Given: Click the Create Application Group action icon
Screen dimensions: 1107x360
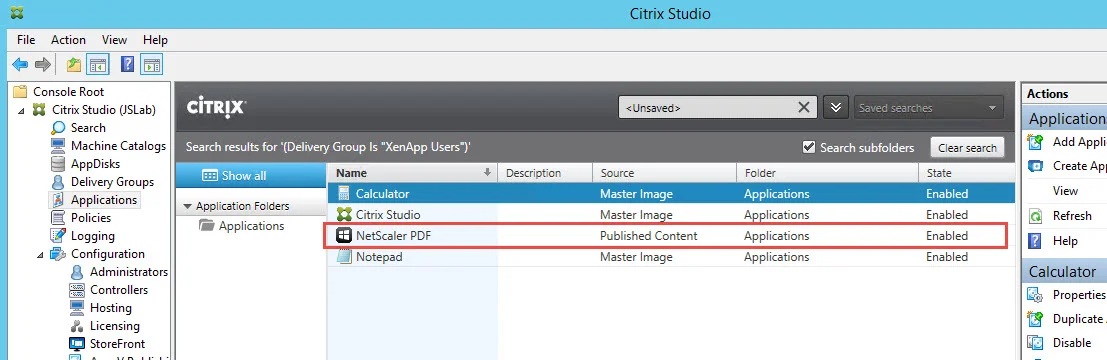Looking at the screenshot, I should [1035, 166].
